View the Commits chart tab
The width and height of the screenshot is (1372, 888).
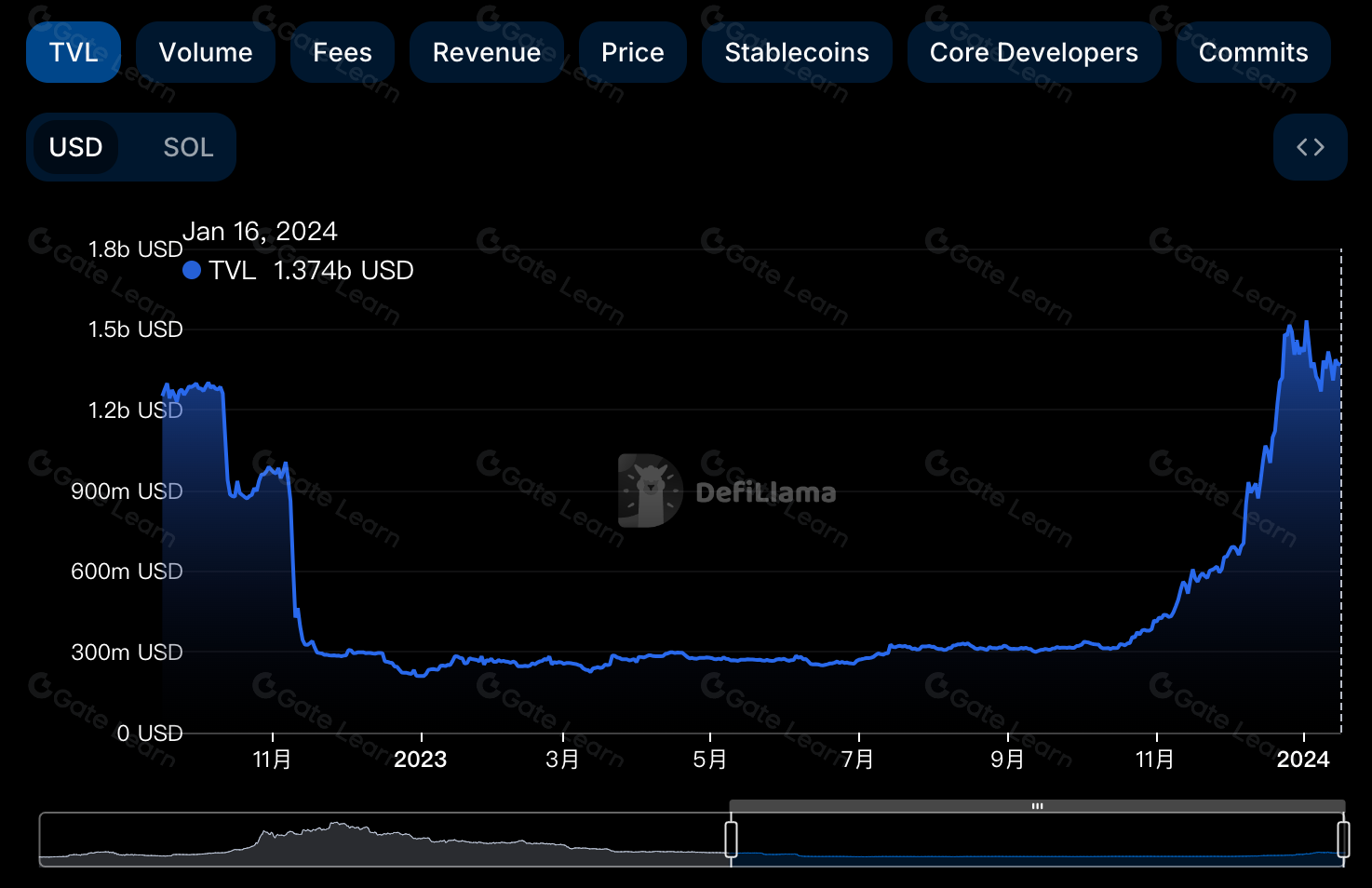click(1253, 52)
